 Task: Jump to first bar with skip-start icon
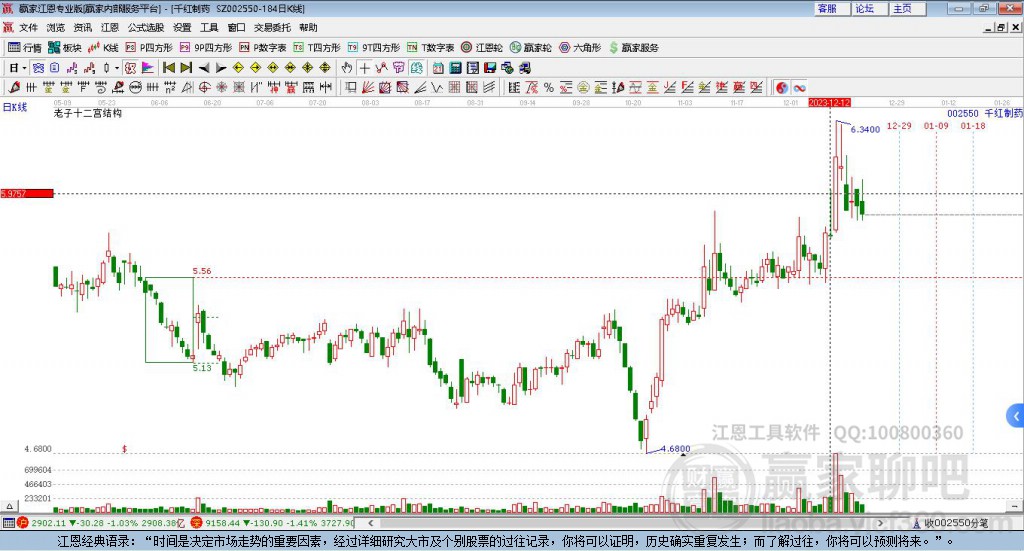pos(168,68)
